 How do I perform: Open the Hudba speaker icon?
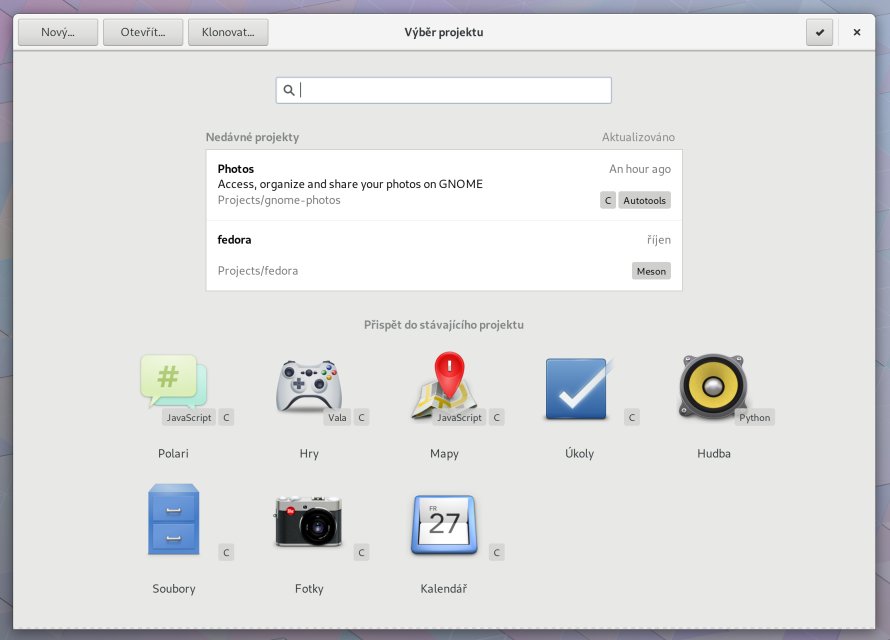pyautogui.click(x=713, y=386)
